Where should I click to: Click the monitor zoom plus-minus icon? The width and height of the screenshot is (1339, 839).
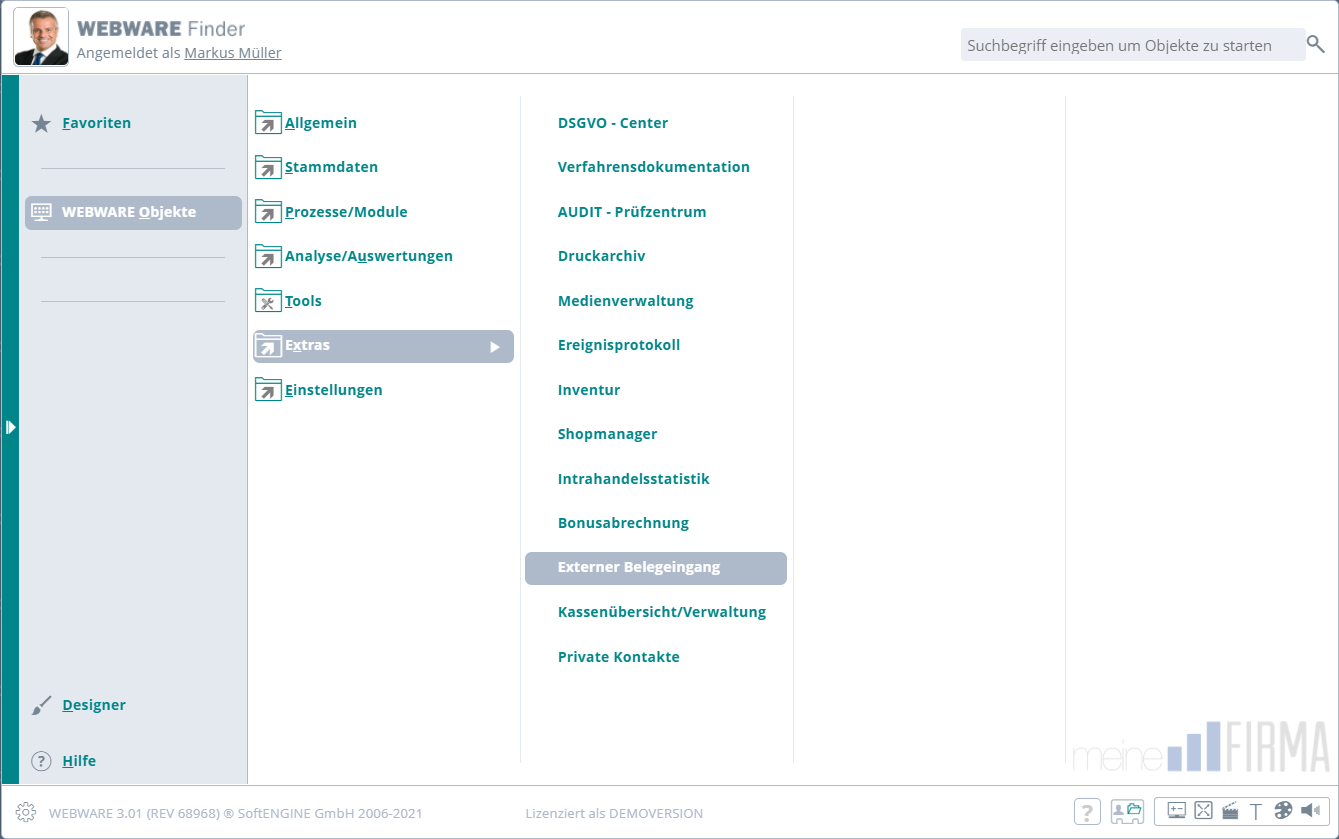1176,811
